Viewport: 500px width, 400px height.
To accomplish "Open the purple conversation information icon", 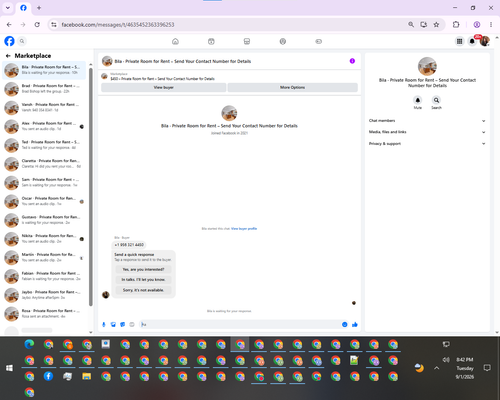I will [x=352, y=61].
